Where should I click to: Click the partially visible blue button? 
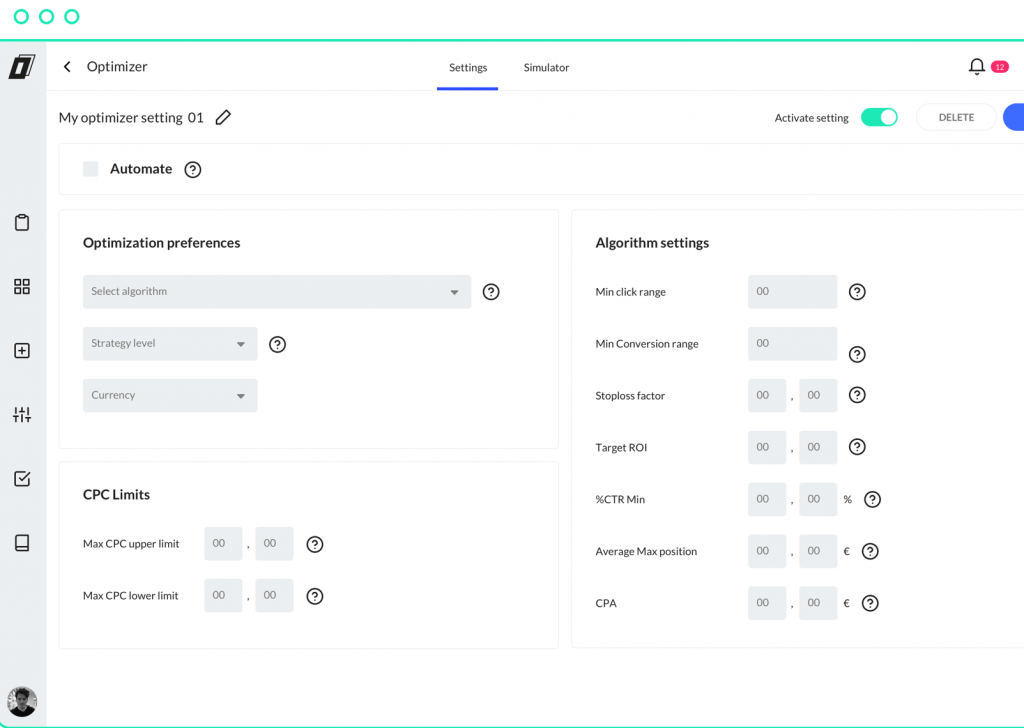click(1014, 118)
